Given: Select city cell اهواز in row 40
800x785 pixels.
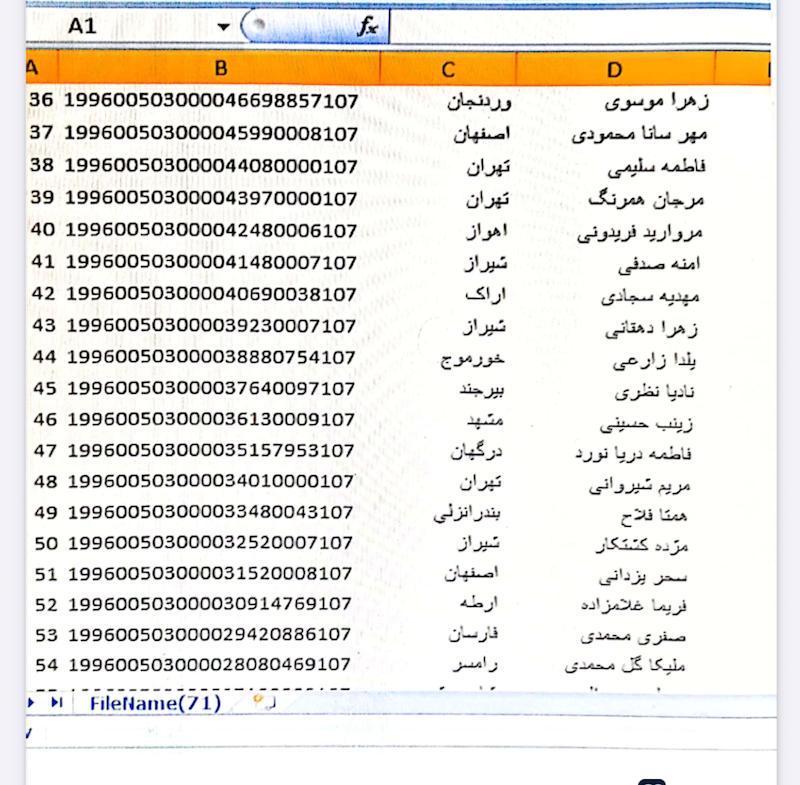Looking at the screenshot, I should 487,232.
